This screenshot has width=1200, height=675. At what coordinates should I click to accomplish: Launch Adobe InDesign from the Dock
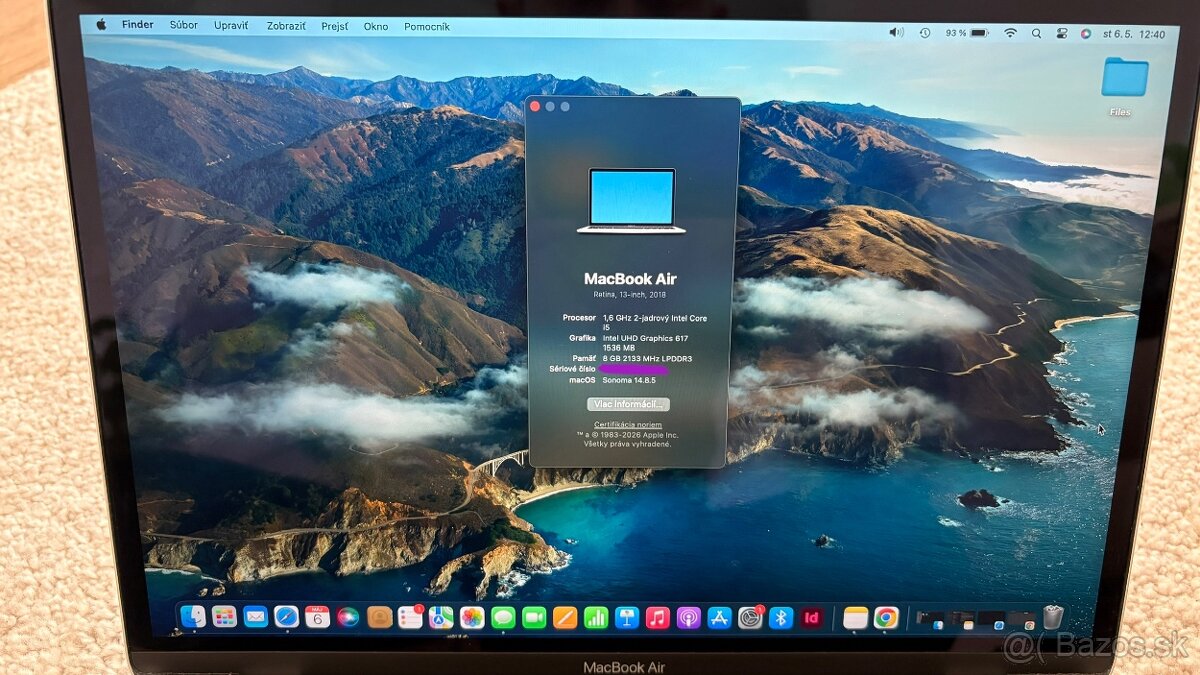click(x=812, y=617)
